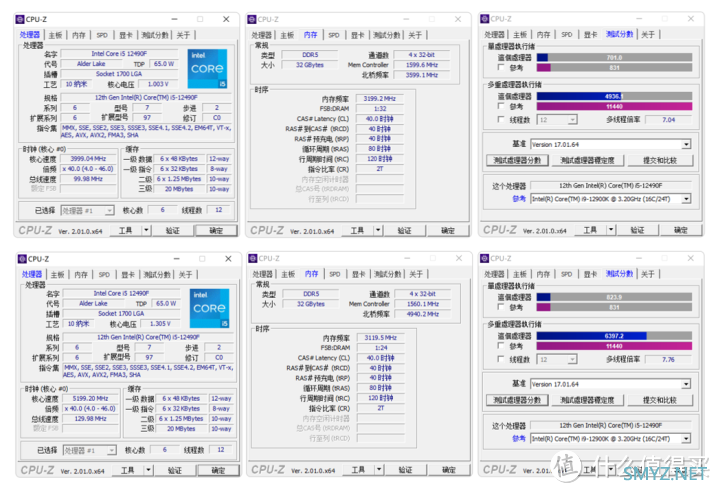Viewport: 720px width, 493px height.
Task: Open 工具 arrow dropdown in the 3999.04 MHz window
Action: pos(146,230)
